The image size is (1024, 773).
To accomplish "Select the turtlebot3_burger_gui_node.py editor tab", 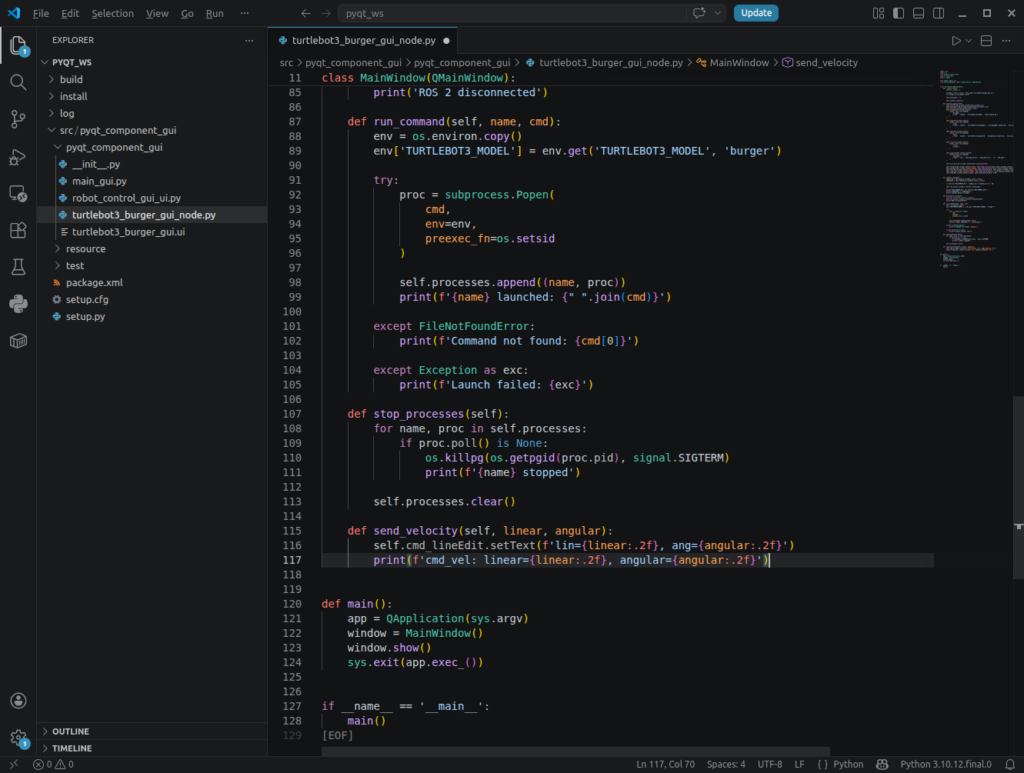I will pos(362,40).
